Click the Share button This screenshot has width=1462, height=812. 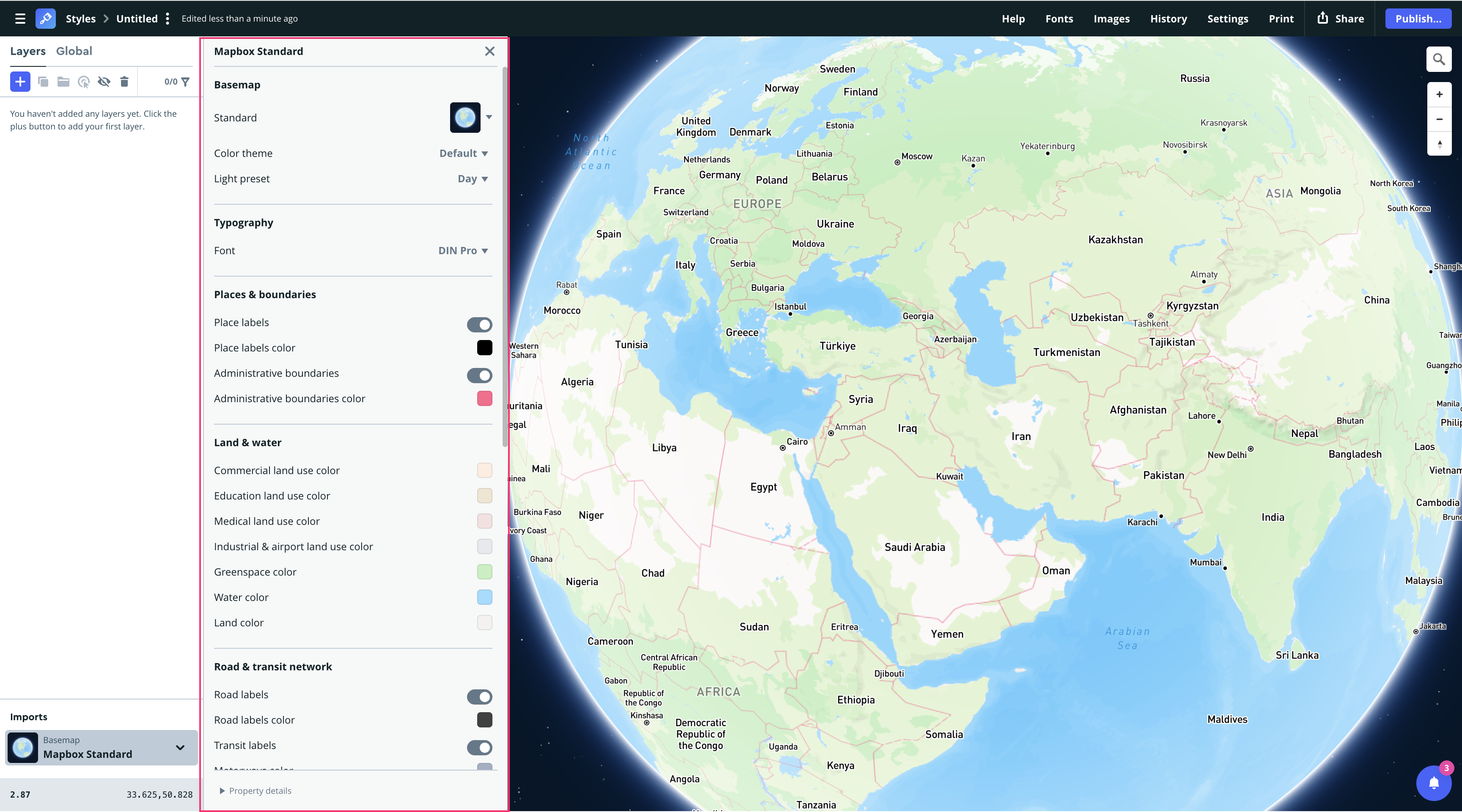(1340, 19)
